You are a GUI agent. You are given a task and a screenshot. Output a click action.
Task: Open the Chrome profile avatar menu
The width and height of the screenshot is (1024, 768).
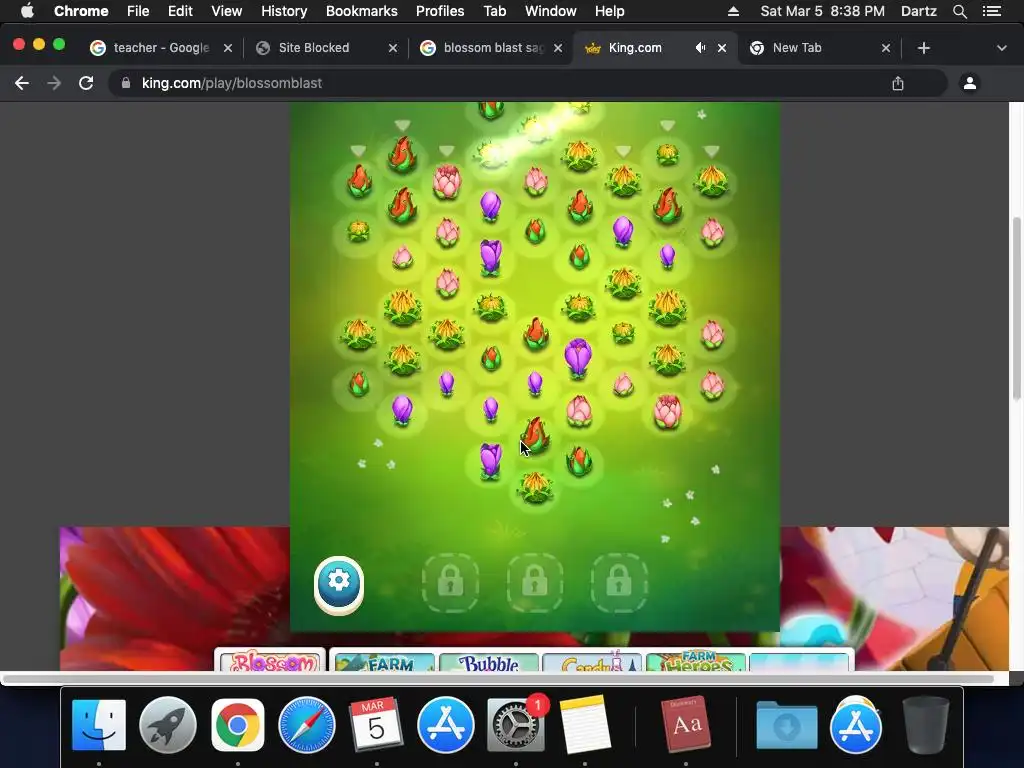970,83
